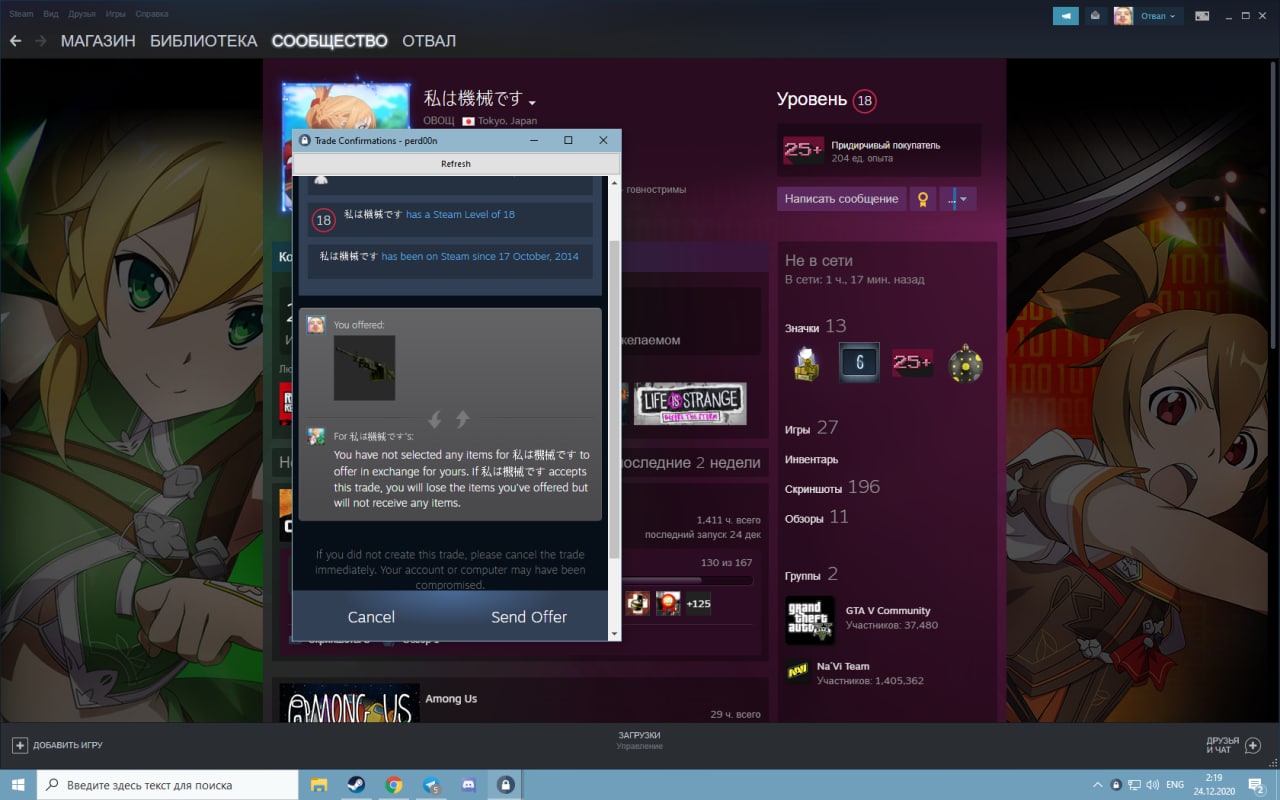Send Offer in trade confirmation
The width and height of the screenshot is (1280, 800).
(529, 617)
